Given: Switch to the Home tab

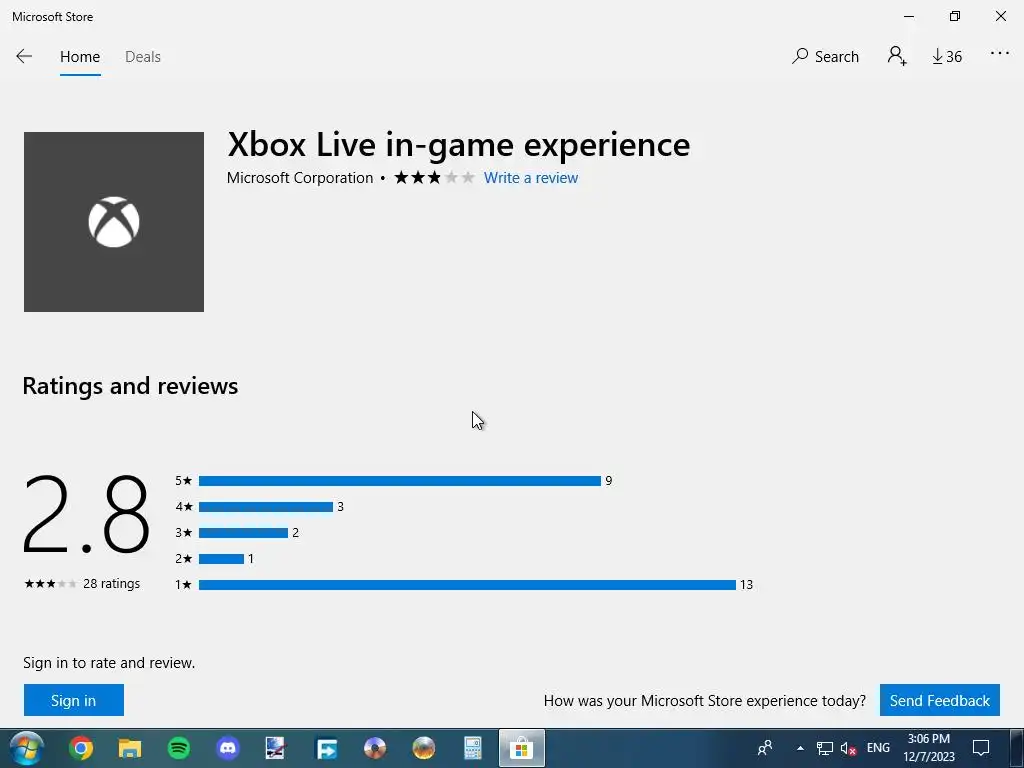Looking at the screenshot, I should (80, 57).
